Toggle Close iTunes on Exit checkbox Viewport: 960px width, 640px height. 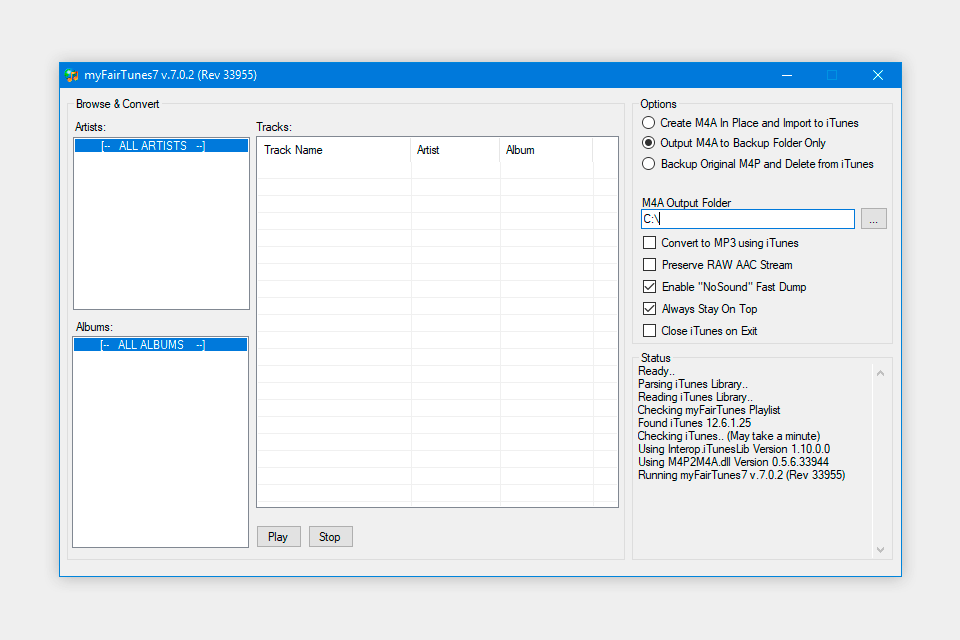(650, 331)
